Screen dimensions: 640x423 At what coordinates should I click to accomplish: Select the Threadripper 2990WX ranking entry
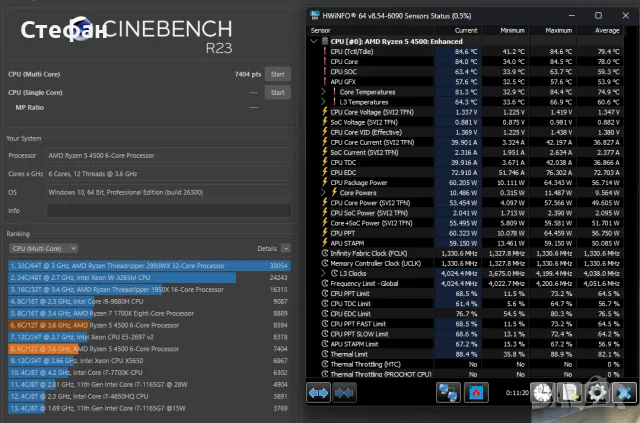(149, 266)
